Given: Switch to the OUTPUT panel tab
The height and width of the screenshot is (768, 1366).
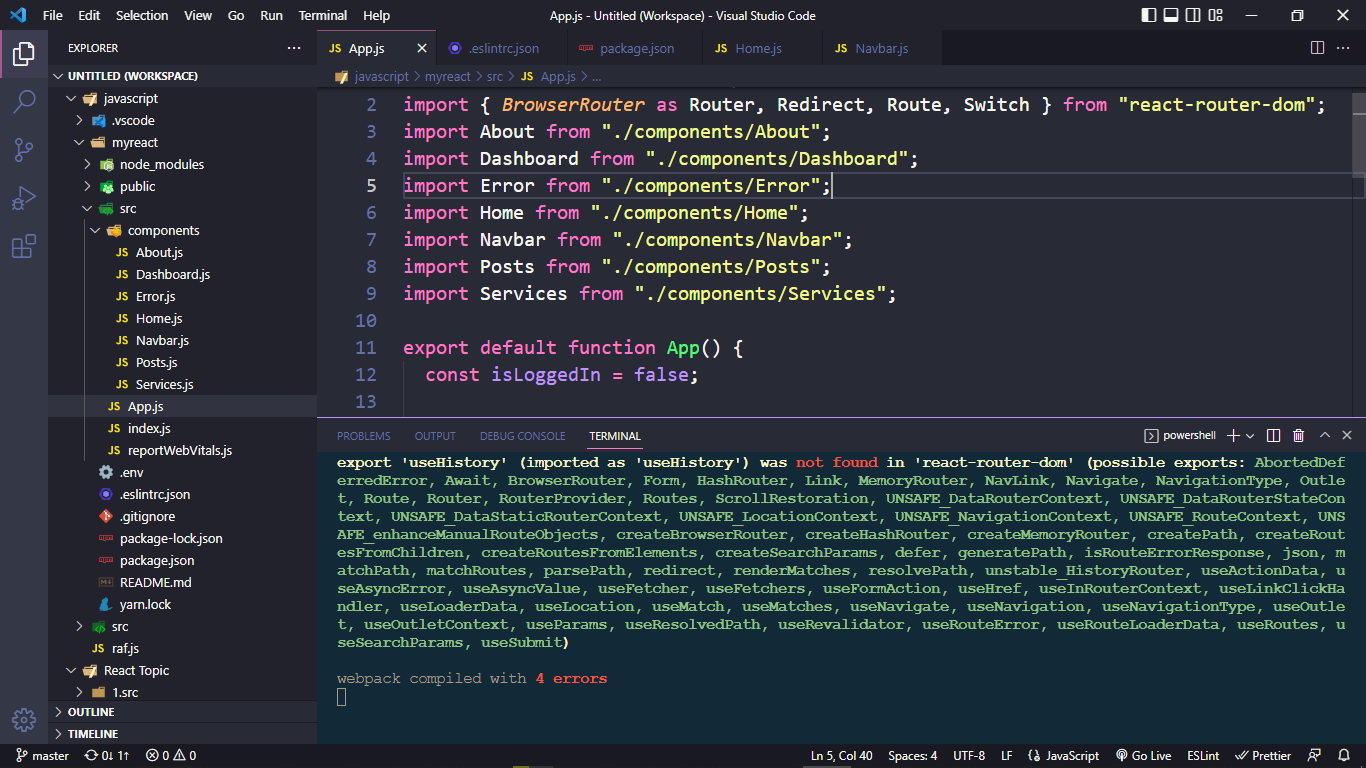Looking at the screenshot, I should [435, 436].
